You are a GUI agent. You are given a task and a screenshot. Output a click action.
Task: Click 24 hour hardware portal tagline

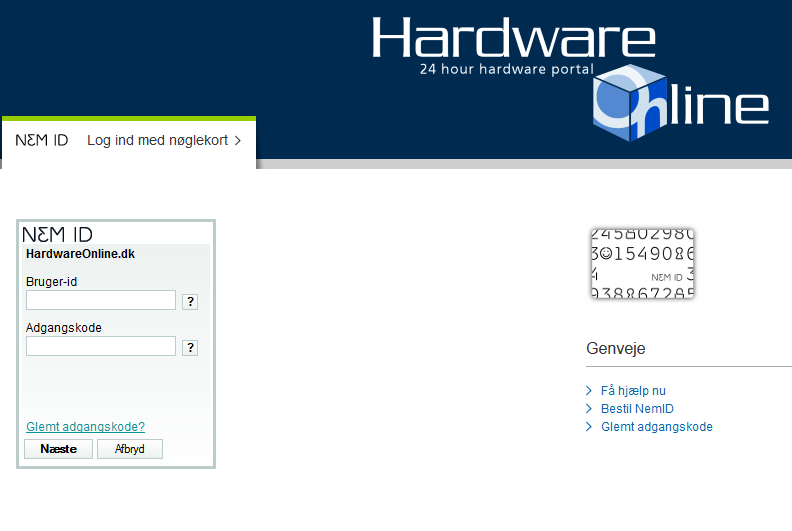pyautogui.click(x=507, y=69)
